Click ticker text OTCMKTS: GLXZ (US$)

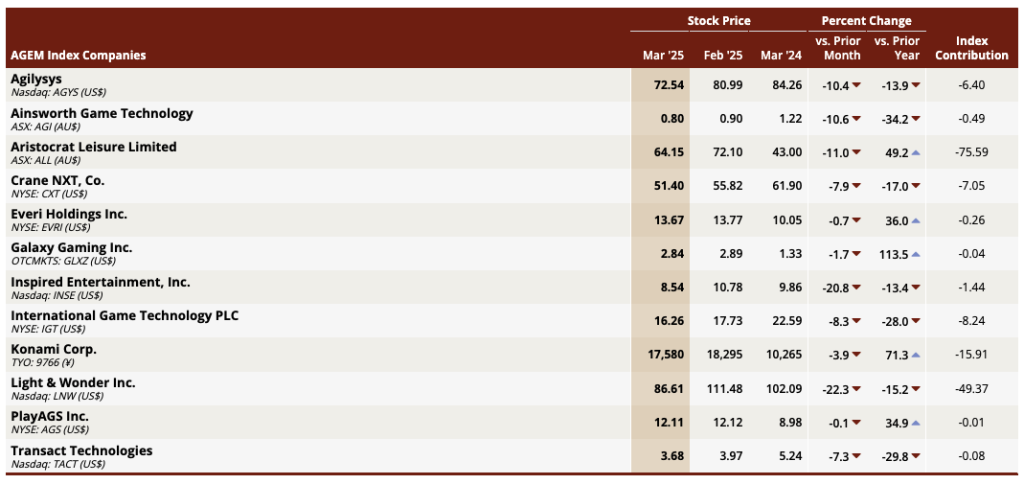(x=63, y=262)
